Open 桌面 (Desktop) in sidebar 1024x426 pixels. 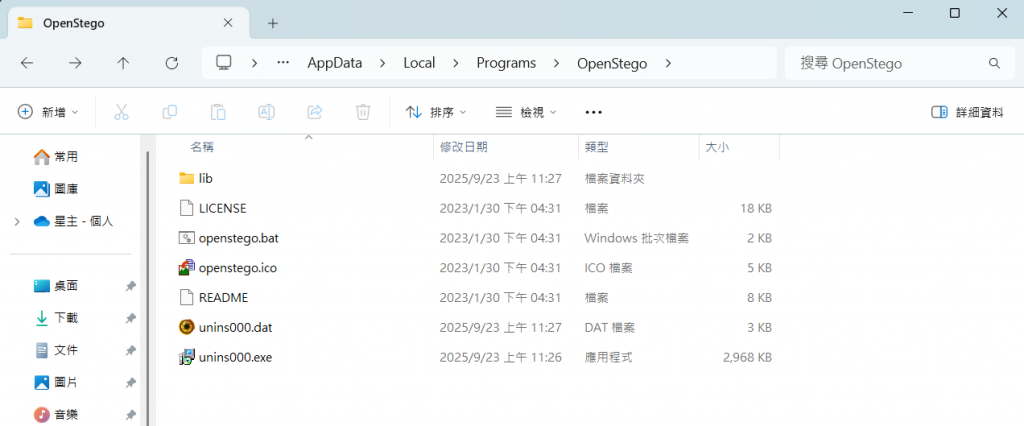click(x=56, y=286)
